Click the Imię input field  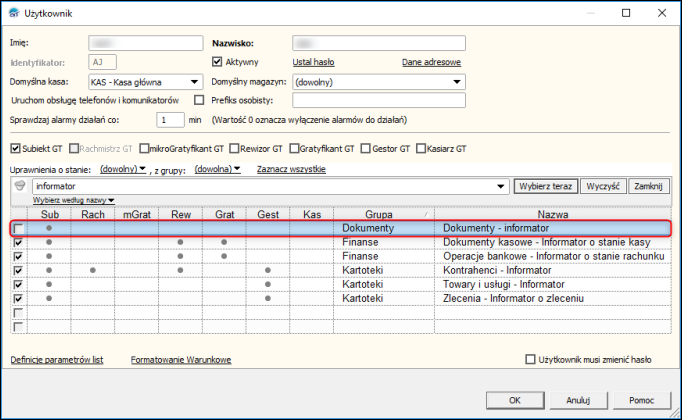(x=146, y=43)
